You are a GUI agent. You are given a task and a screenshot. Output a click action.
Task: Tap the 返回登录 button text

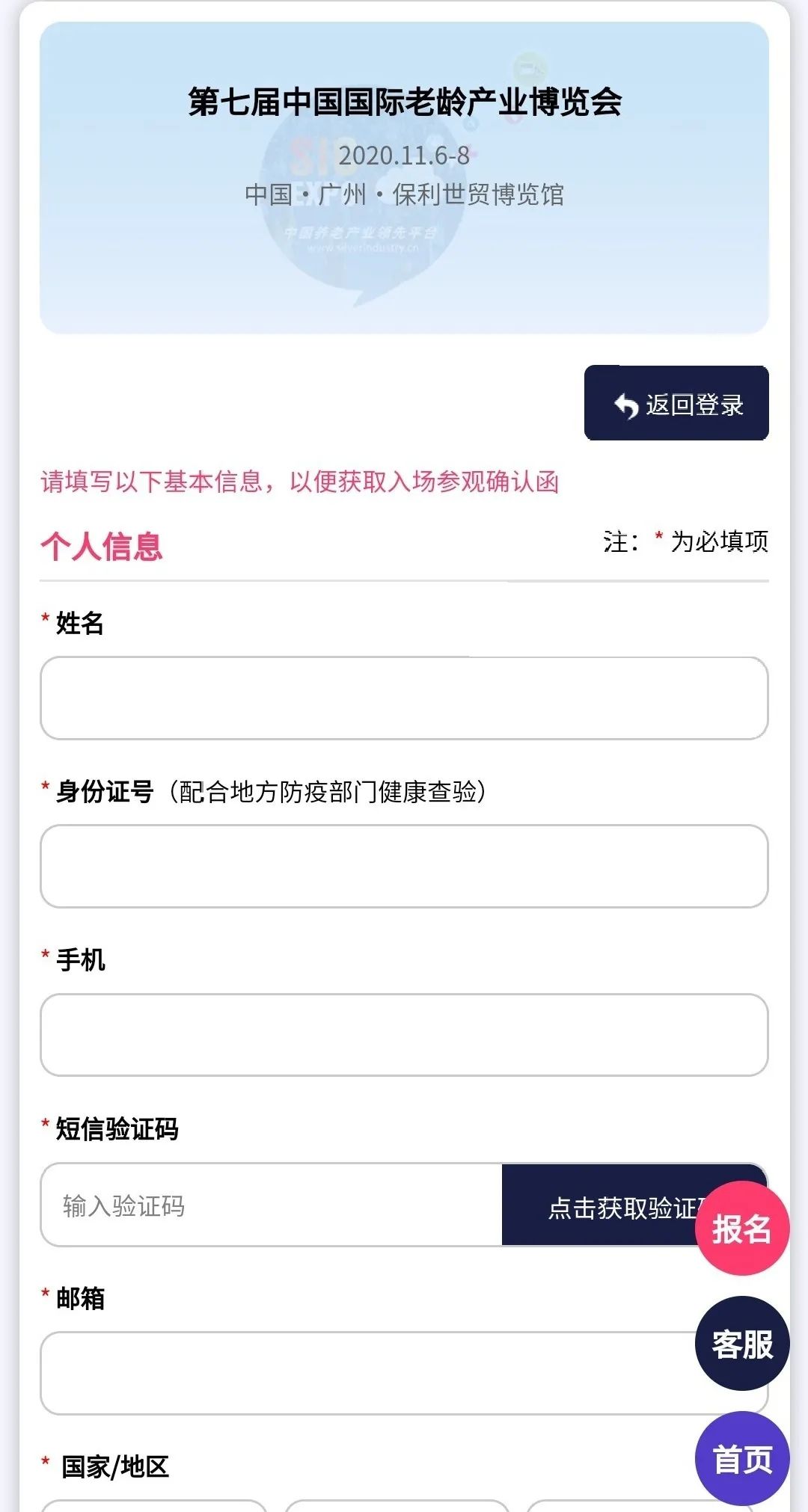click(694, 405)
